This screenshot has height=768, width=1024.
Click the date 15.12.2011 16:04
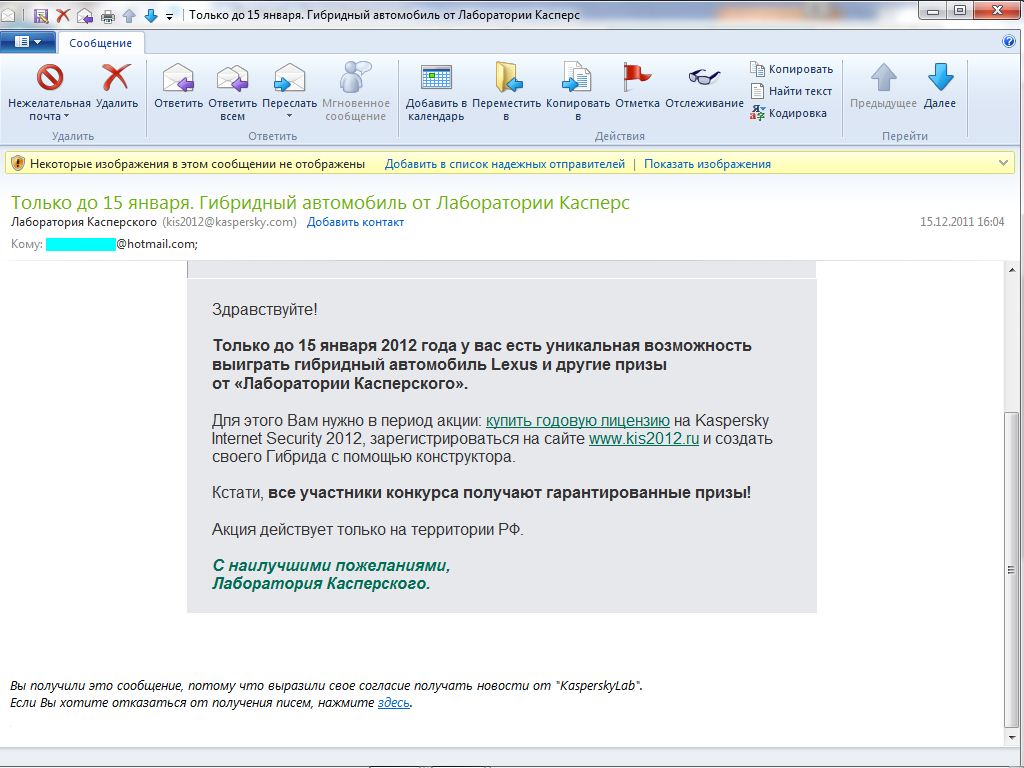click(x=962, y=222)
